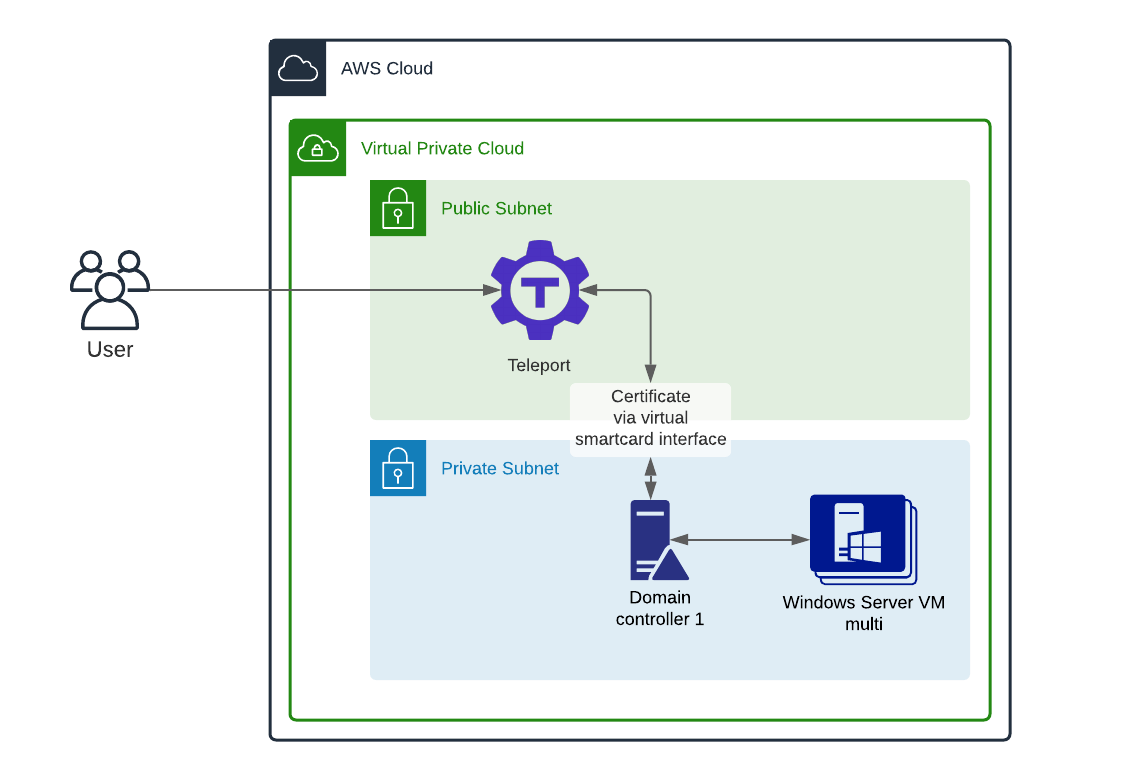Select the Virtual Private Cloud icon
The image size is (1121, 780).
tap(318, 148)
